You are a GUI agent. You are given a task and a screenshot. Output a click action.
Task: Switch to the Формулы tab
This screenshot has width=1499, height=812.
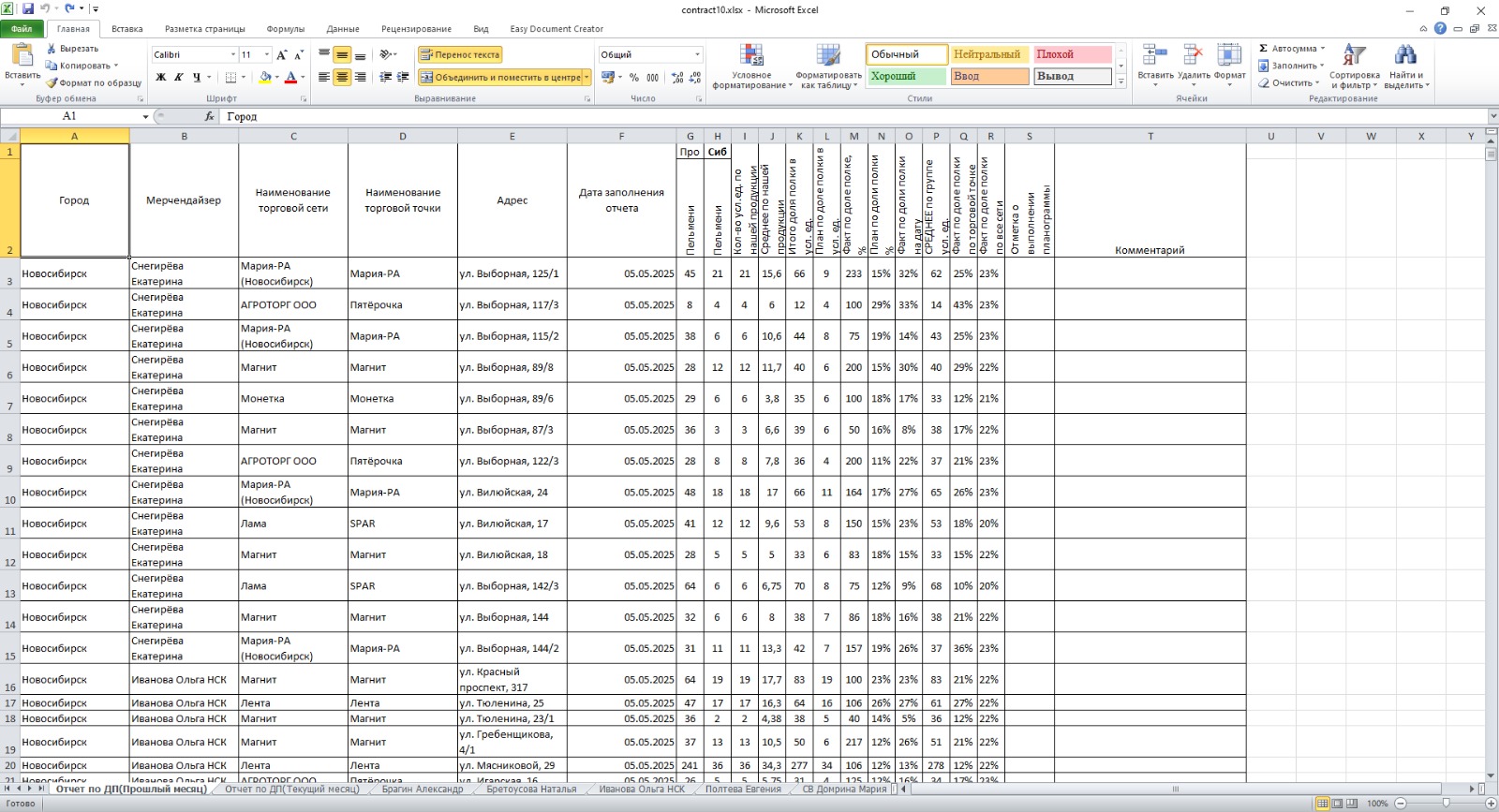coord(286,29)
